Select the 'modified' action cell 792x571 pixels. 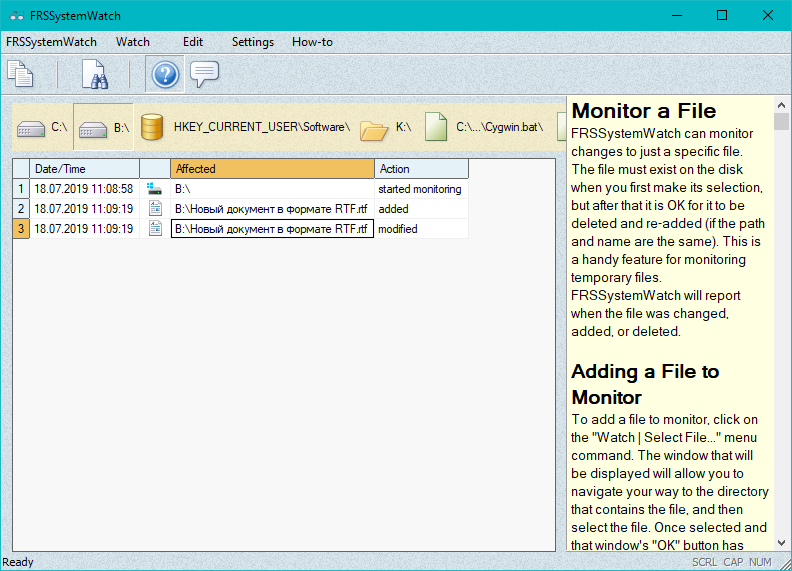pyautogui.click(x=421, y=229)
